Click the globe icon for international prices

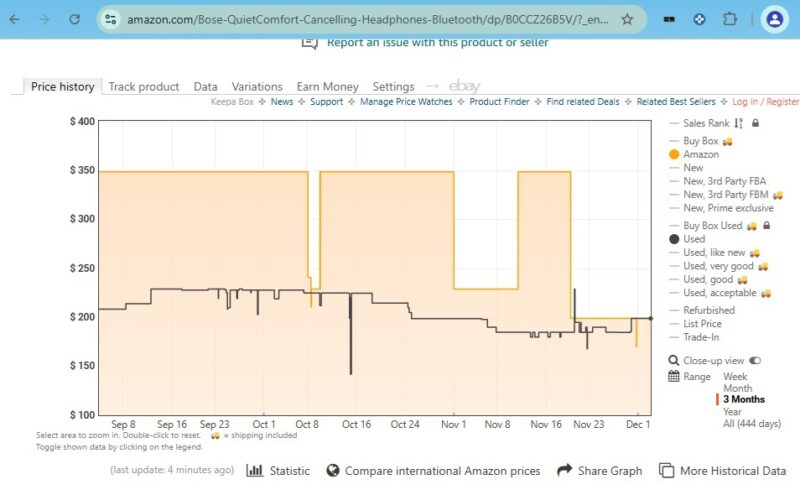tap(333, 470)
